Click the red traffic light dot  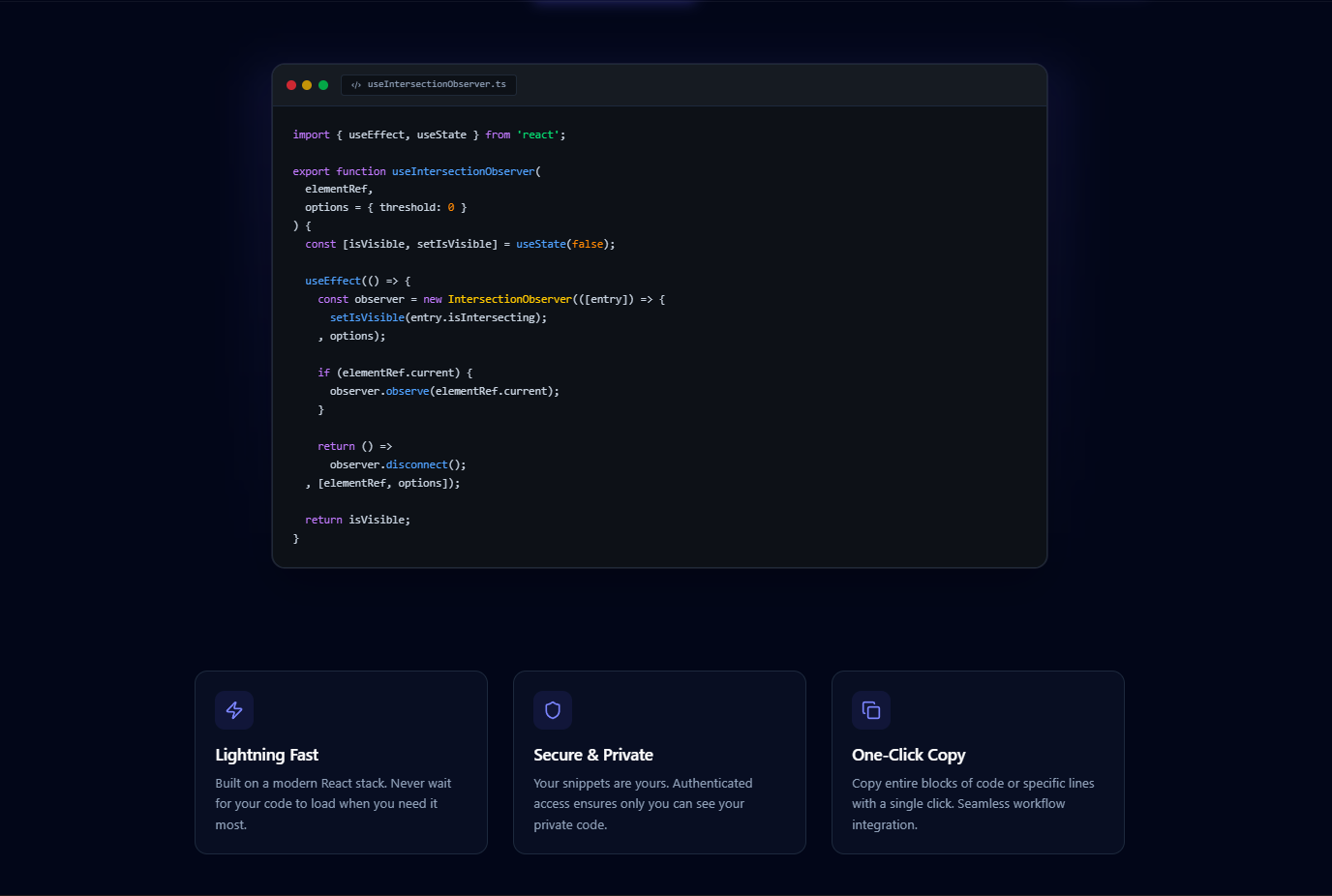(291, 84)
